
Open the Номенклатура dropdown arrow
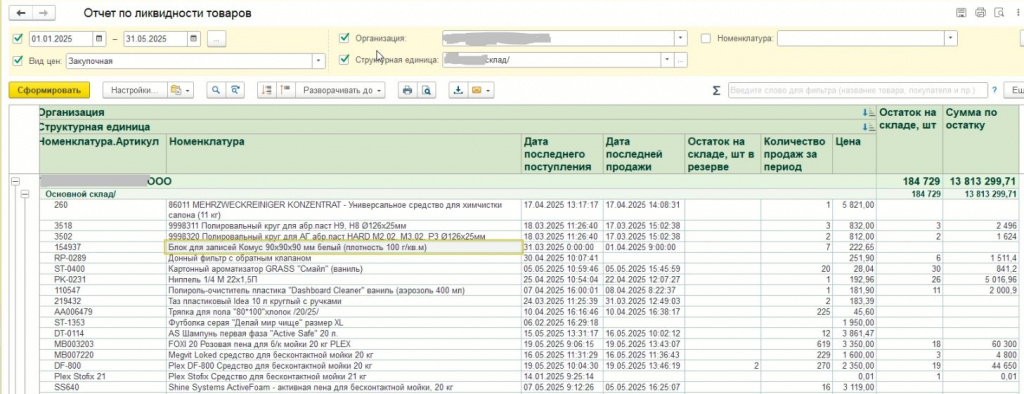coord(952,39)
